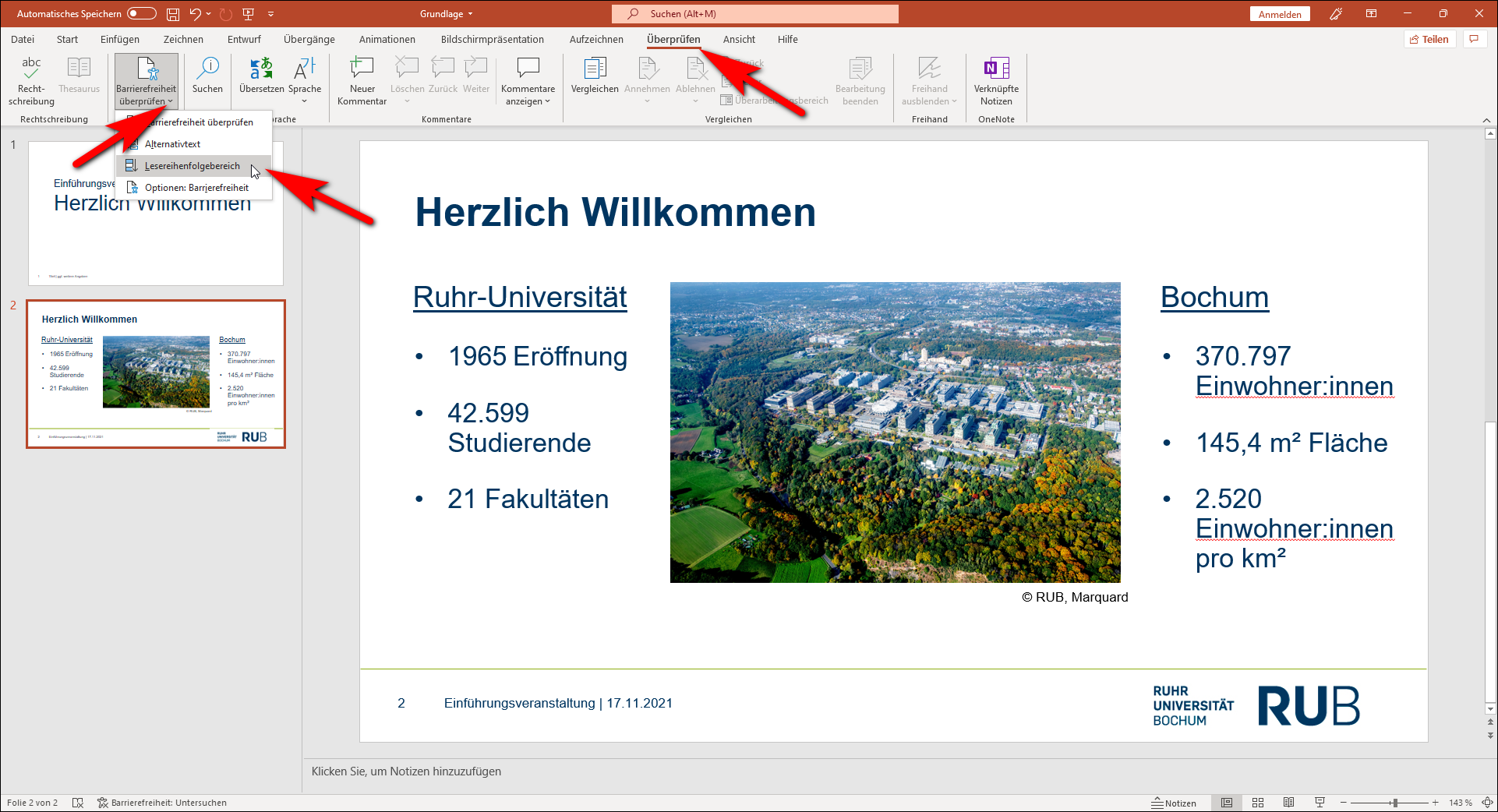The width and height of the screenshot is (1498, 812).
Task: Select slide 2 thumbnail
Action: click(x=156, y=374)
